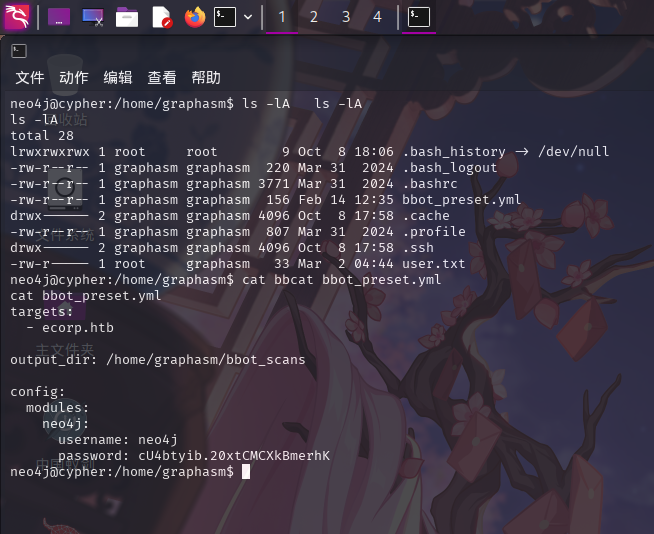Launch Firefox browser from the panel
Screen dimensions: 654x534
tap(195, 17)
